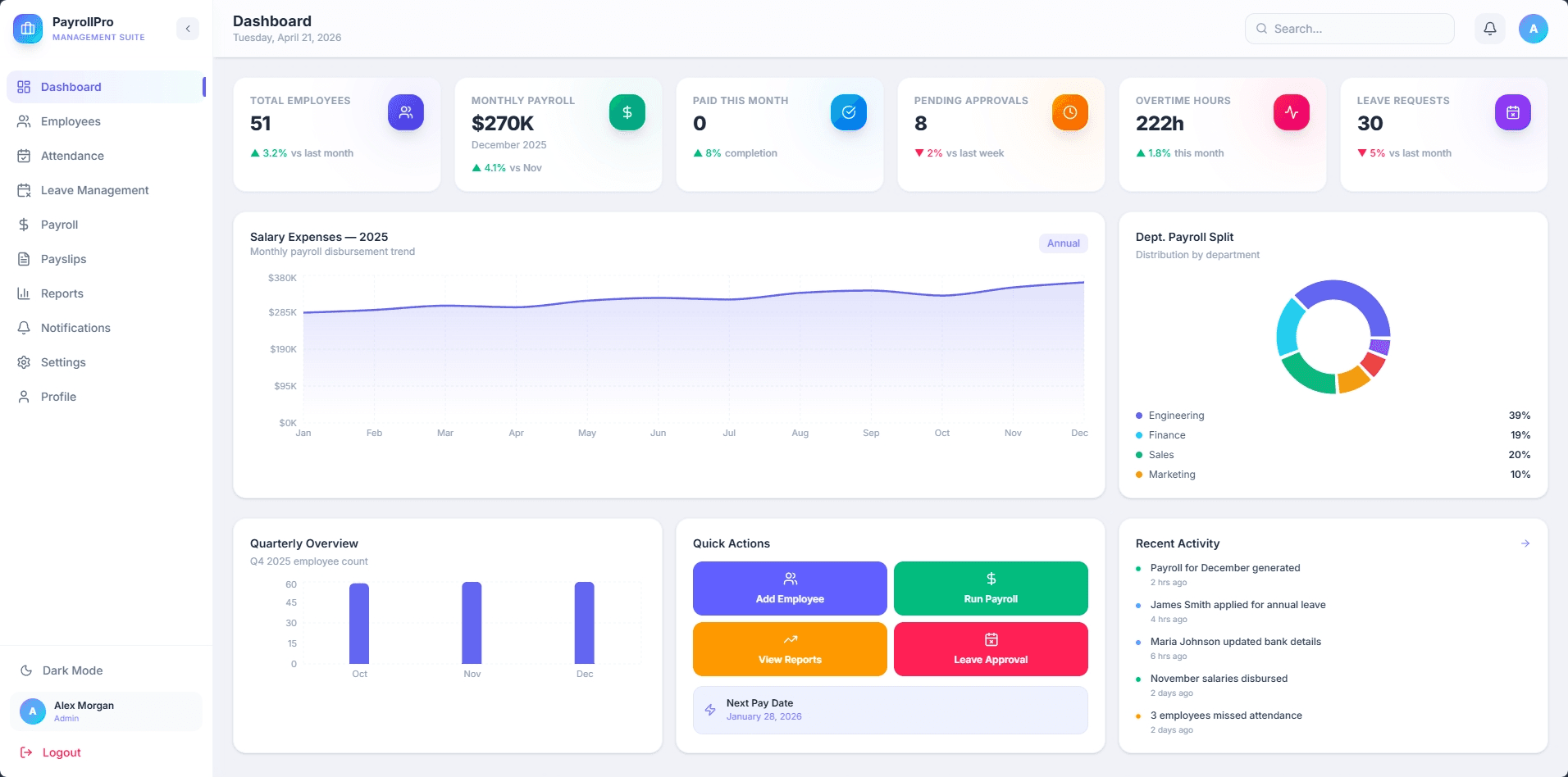Click Logout at the bottom
The height and width of the screenshot is (777, 1568).
[x=60, y=752]
